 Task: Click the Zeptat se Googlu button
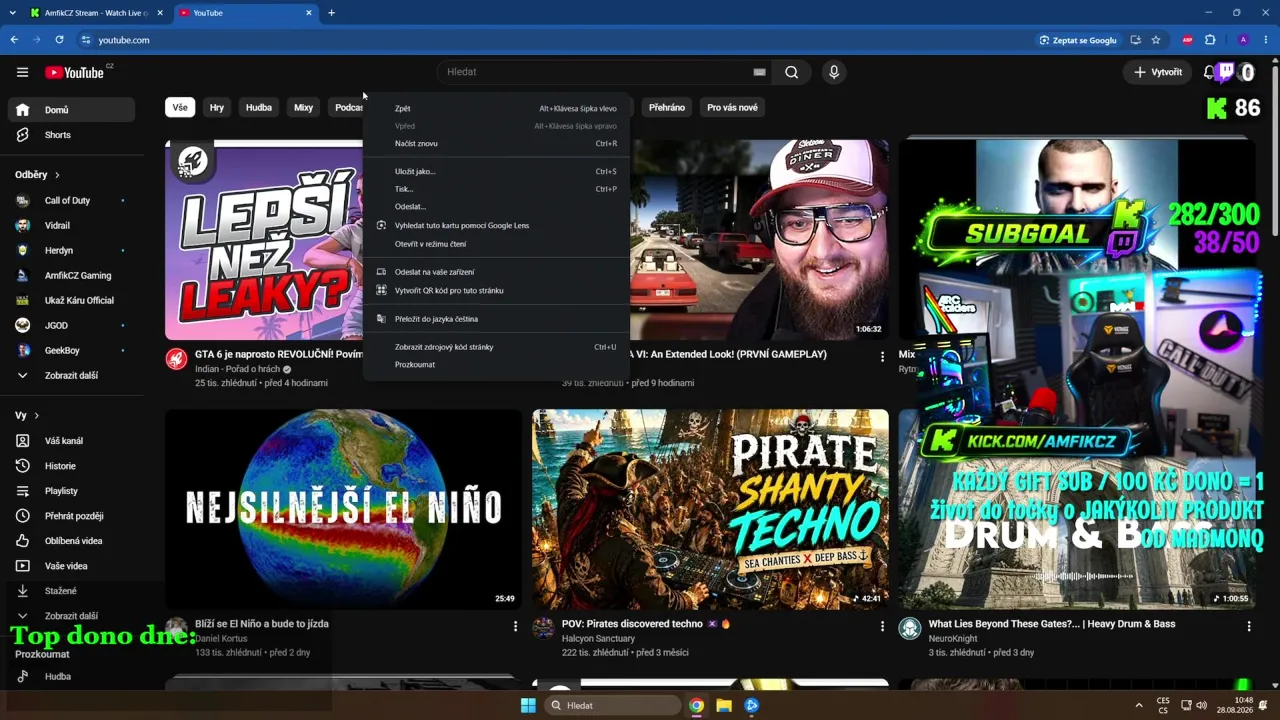1078,40
